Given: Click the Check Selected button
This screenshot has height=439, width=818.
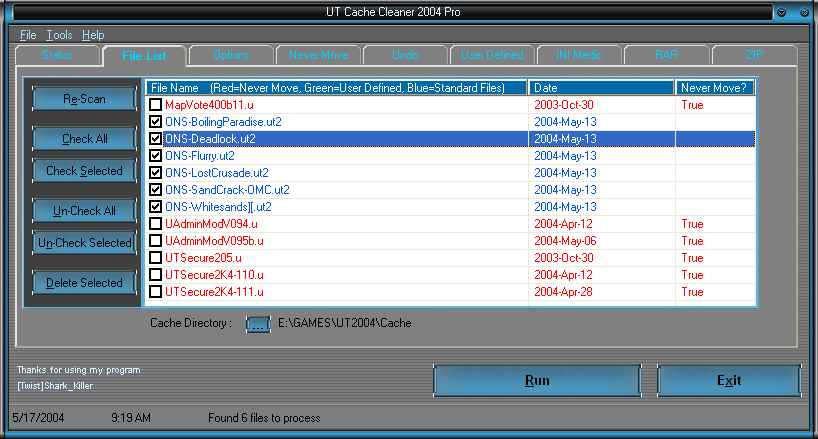Looking at the screenshot, I should pos(84,170).
